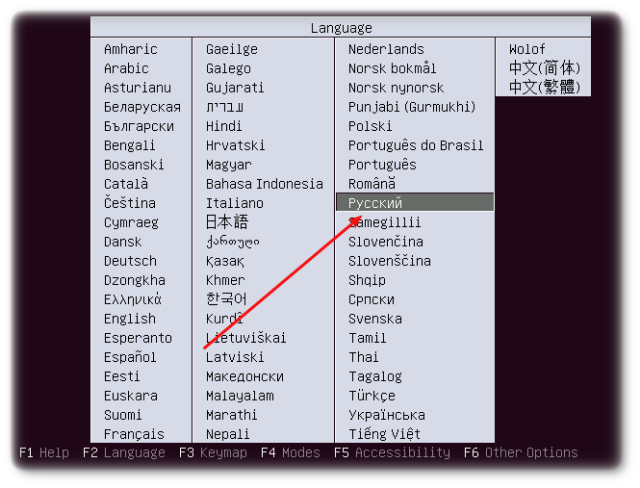Click F2 Language in bottom bar
The image size is (640, 488).
coord(123,453)
